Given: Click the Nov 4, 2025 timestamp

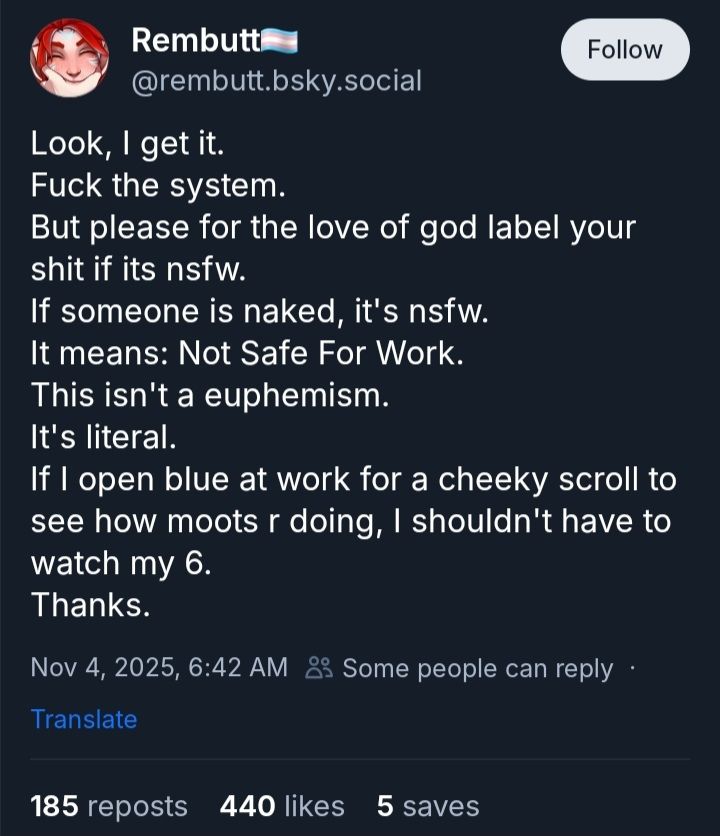Looking at the screenshot, I should tap(159, 667).
